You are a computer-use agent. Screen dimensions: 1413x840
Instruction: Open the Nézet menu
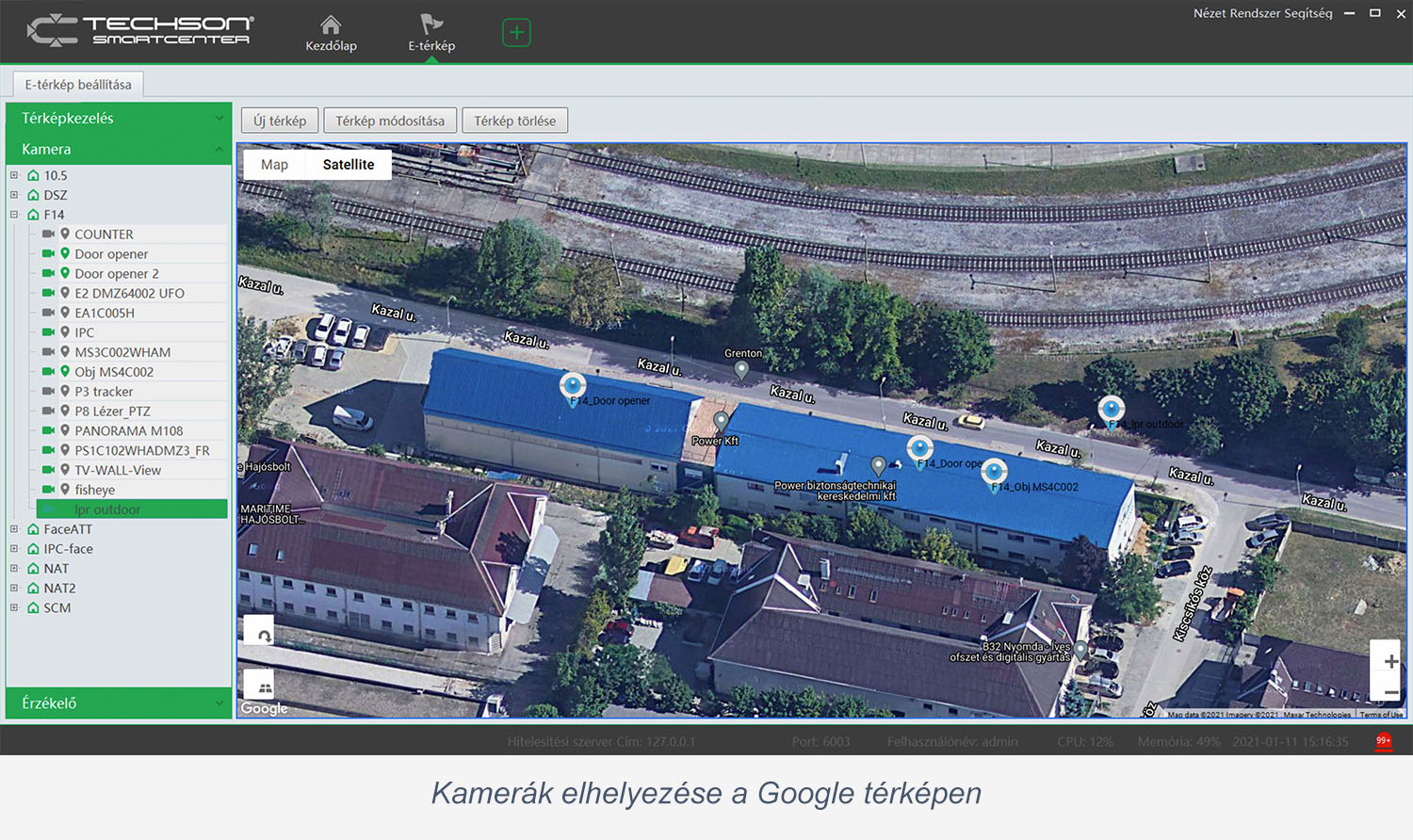[1210, 13]
